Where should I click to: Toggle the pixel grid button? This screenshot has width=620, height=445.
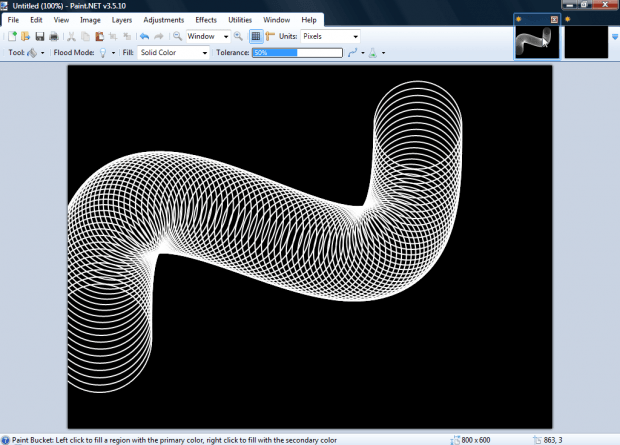[x=256, y=36]
